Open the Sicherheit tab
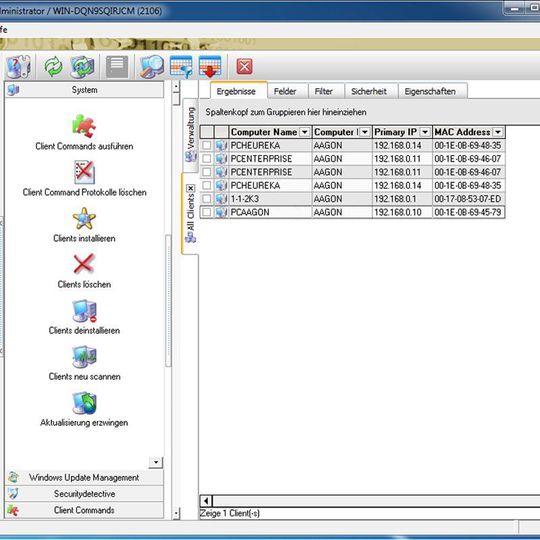 [368, 91]
